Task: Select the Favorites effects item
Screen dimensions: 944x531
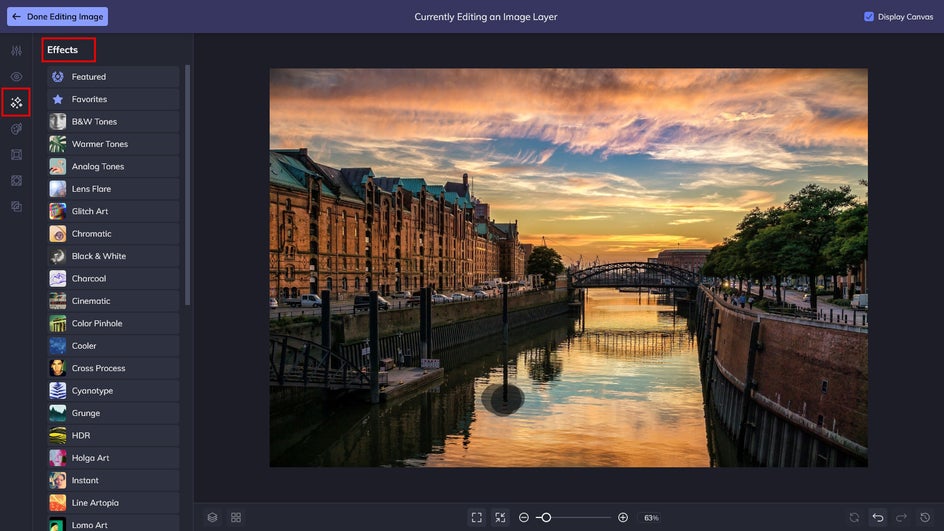Action: (x=112, y=99)
